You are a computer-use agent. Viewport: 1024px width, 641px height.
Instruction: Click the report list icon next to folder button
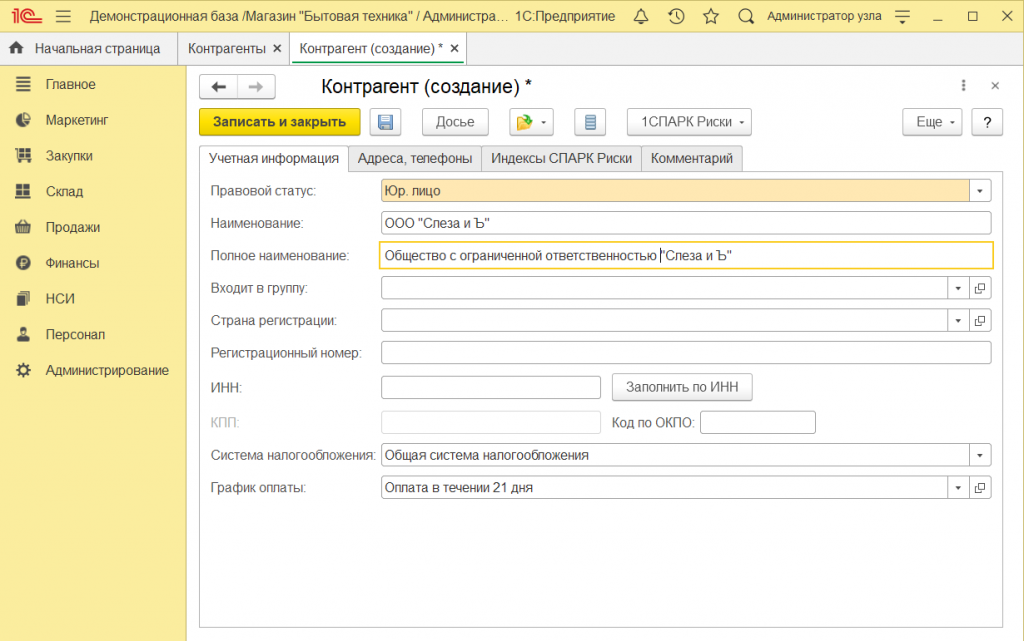[590, 122]
